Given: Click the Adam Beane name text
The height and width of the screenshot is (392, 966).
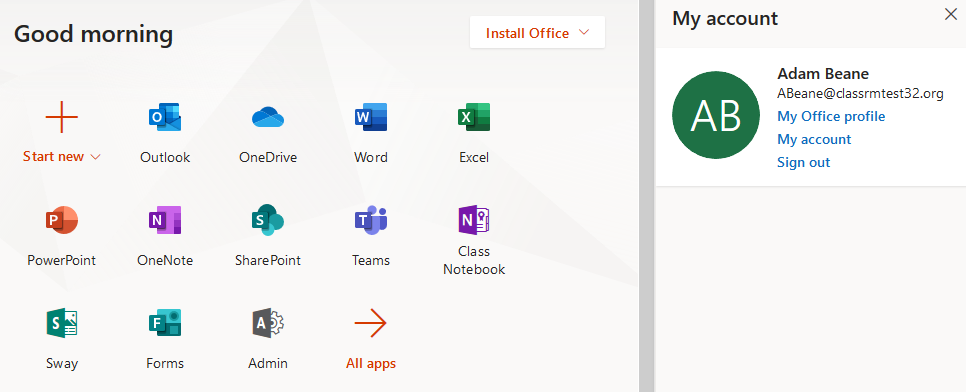Looking at the screenshot, I should [x=823, y=74].
